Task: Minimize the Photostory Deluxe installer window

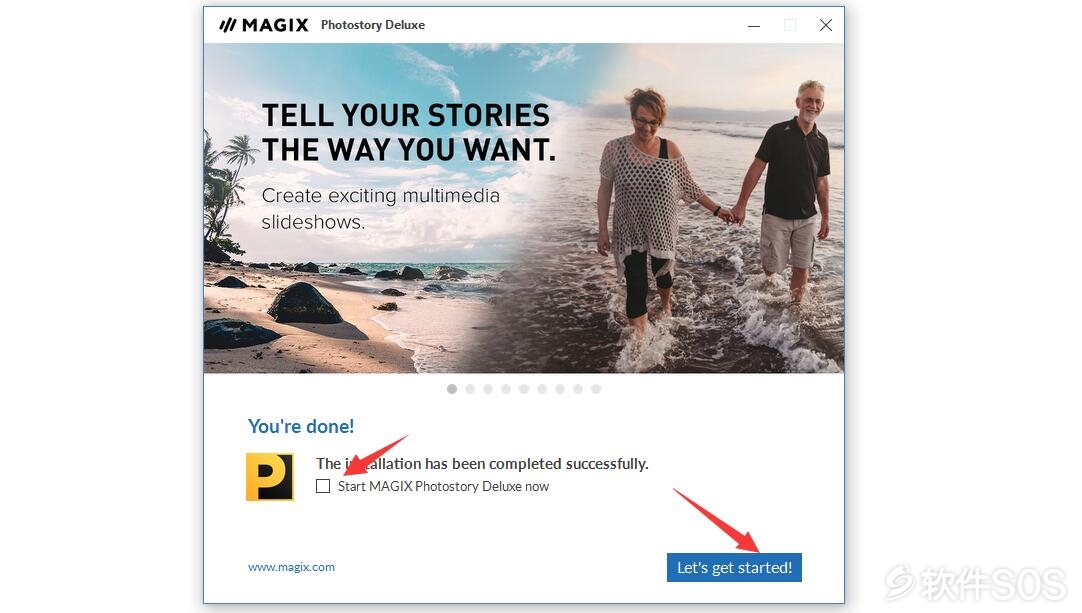Action: click(x=754, y=26)
